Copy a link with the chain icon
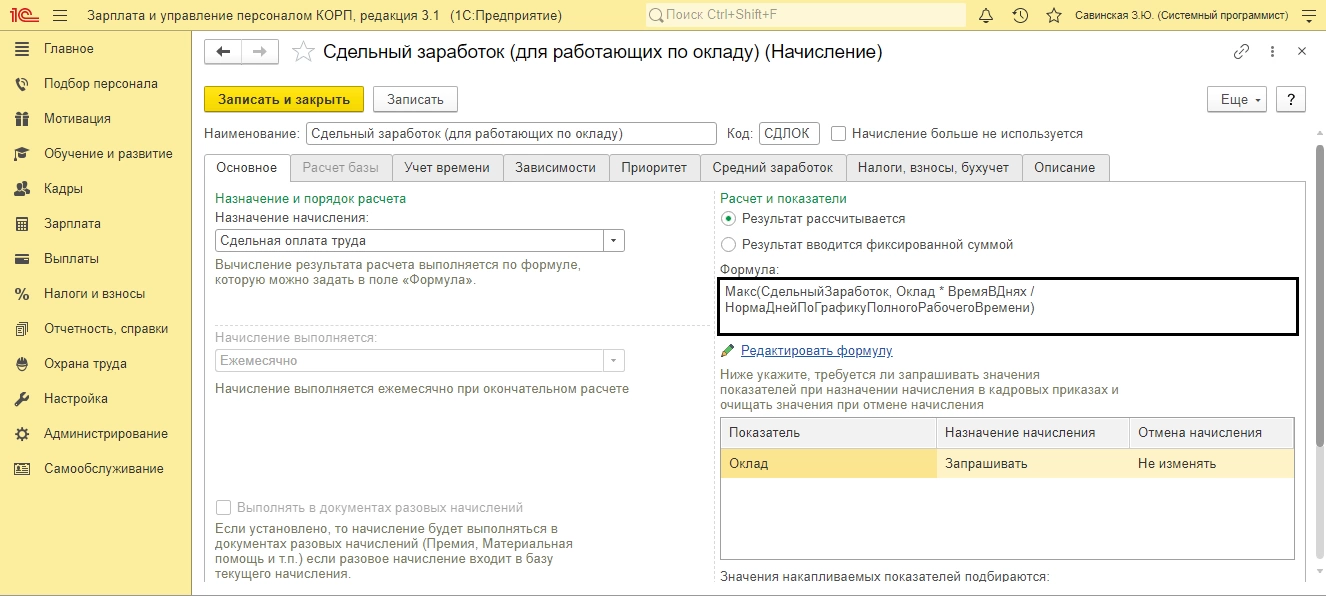The image size is (1326, 596). click(x=1241, y=52)
